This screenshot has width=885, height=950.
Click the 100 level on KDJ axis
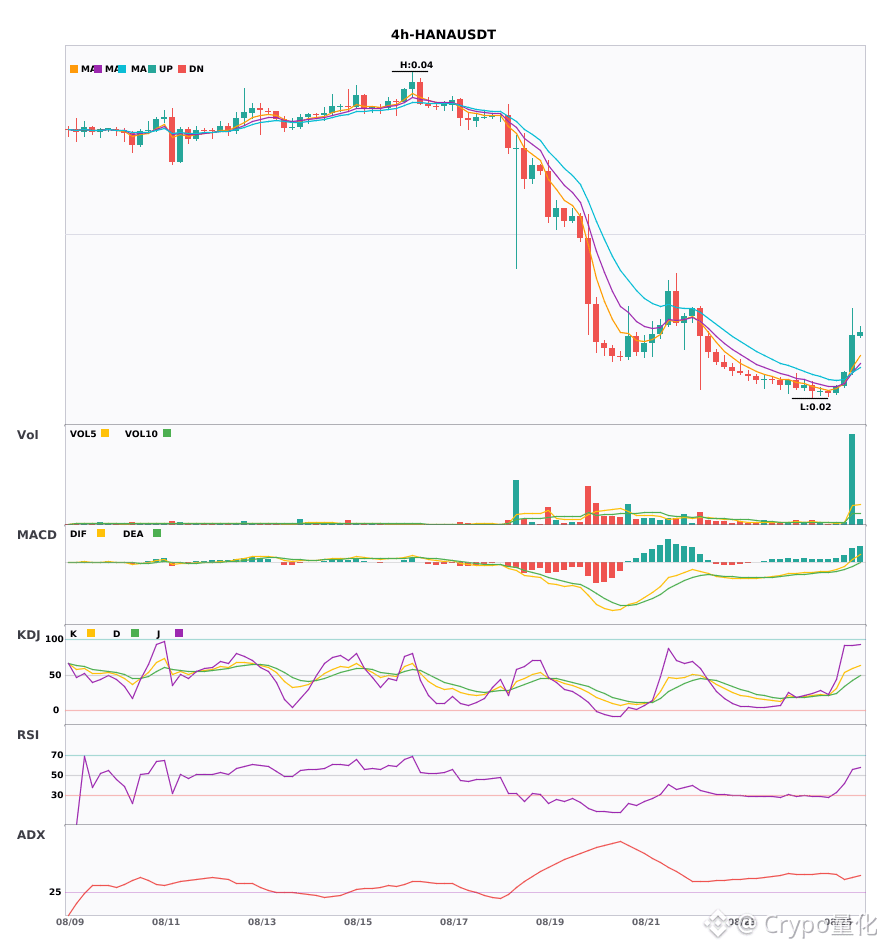point(54,639)
